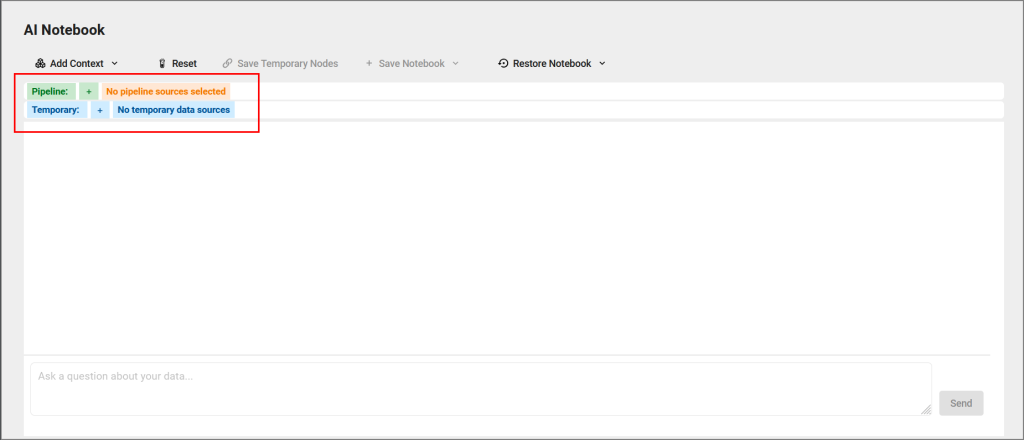This screenshot has height=440, width=1024.
Task: Click the Send button
Action: pos(961,403)
